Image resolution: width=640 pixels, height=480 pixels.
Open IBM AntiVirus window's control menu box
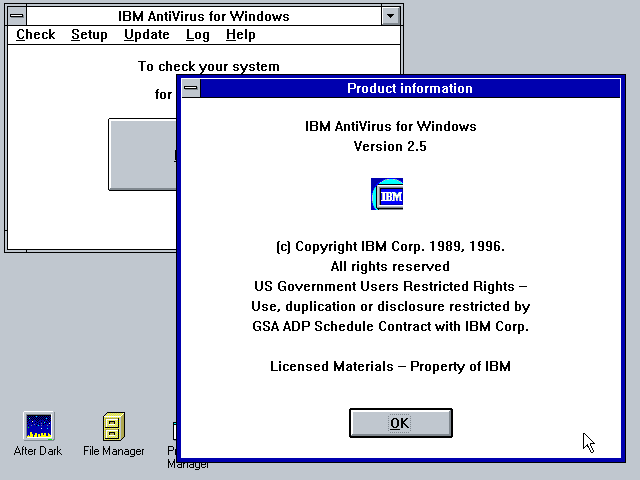pyautogui.click(x=17, y=16)
